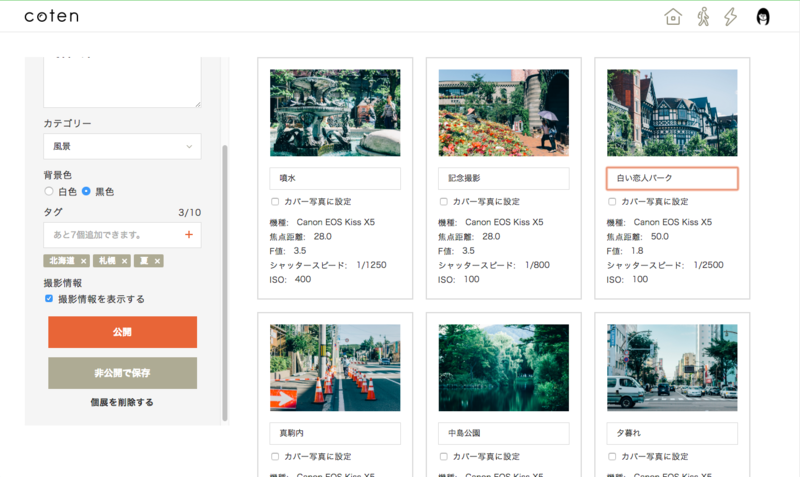Set 真駒内 photo as cover checkbox

click(275, 457)
